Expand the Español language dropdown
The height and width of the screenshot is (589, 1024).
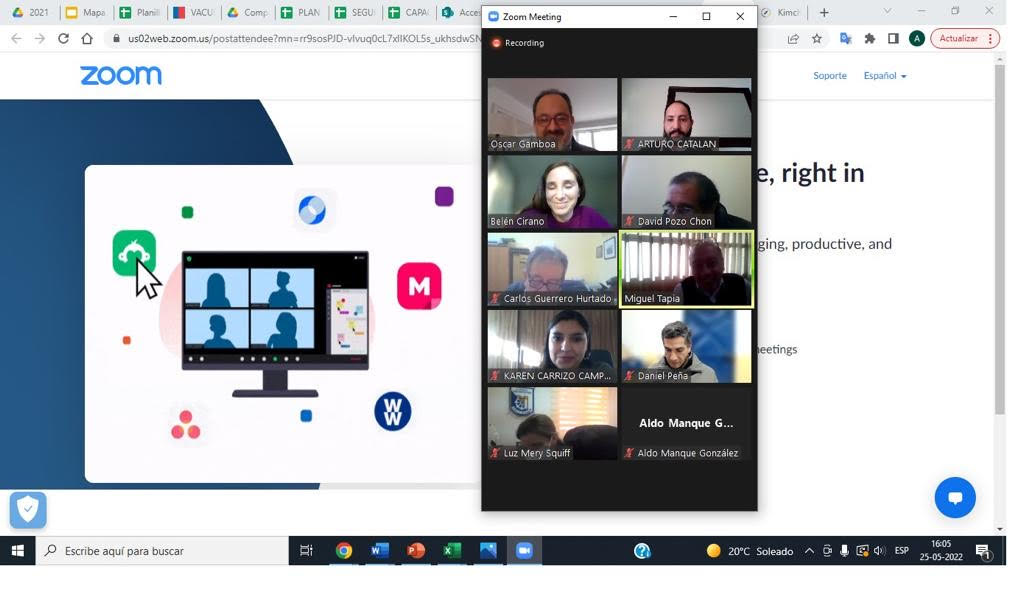pos(884,76)
